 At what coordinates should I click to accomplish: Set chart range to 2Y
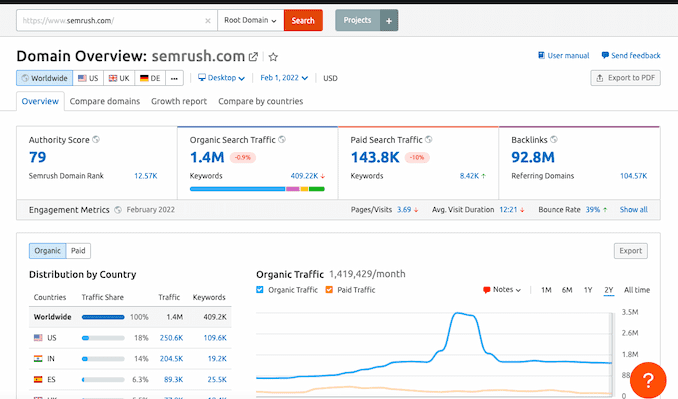[x=609, y=290]
